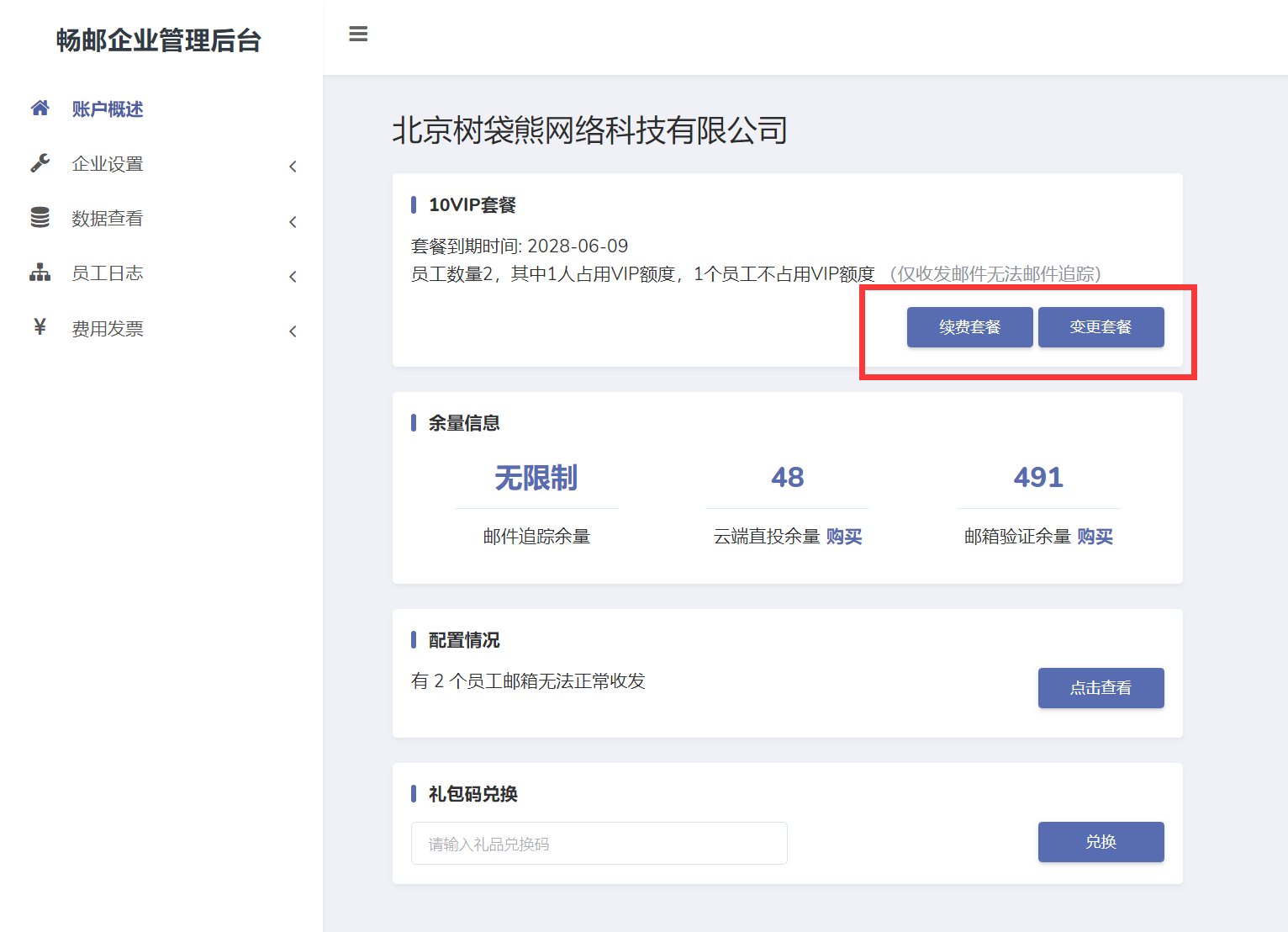This screenshot has height=932, width=1288.
Task: Click the 变更套餐 button
Action: coord(1101,327)
